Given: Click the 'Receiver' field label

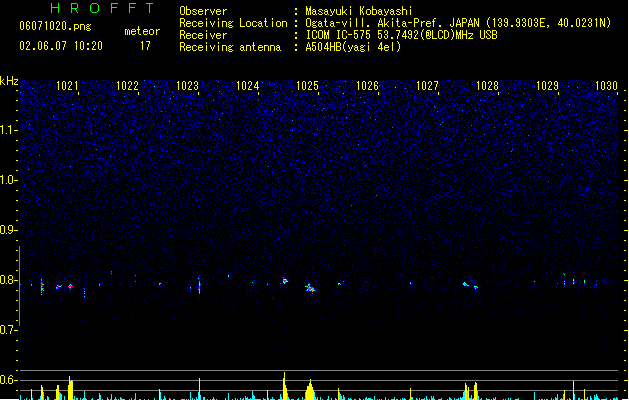Looking at the screenshot, I should tap(203, 35).
